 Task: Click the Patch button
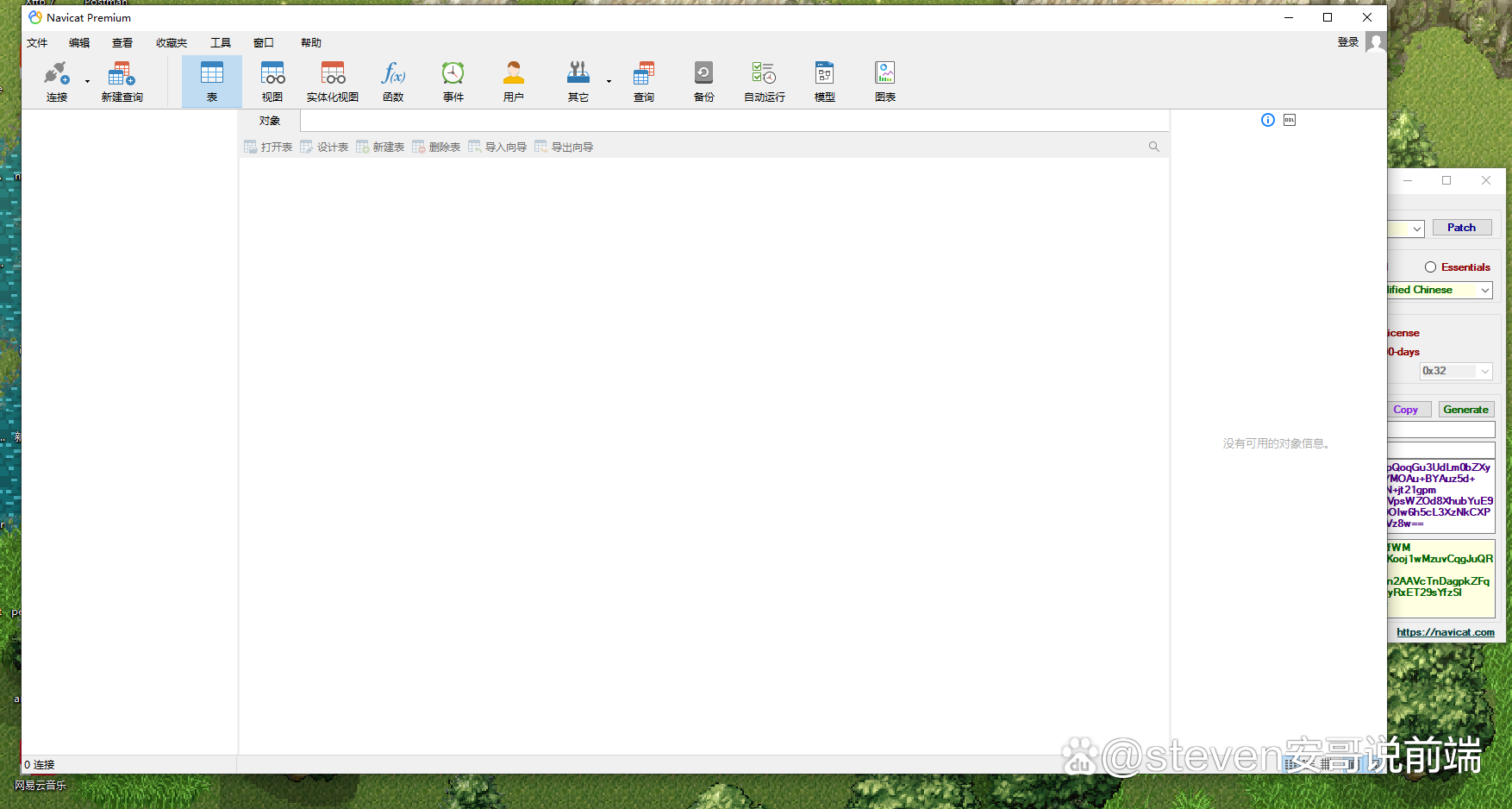click(1461, 228)
